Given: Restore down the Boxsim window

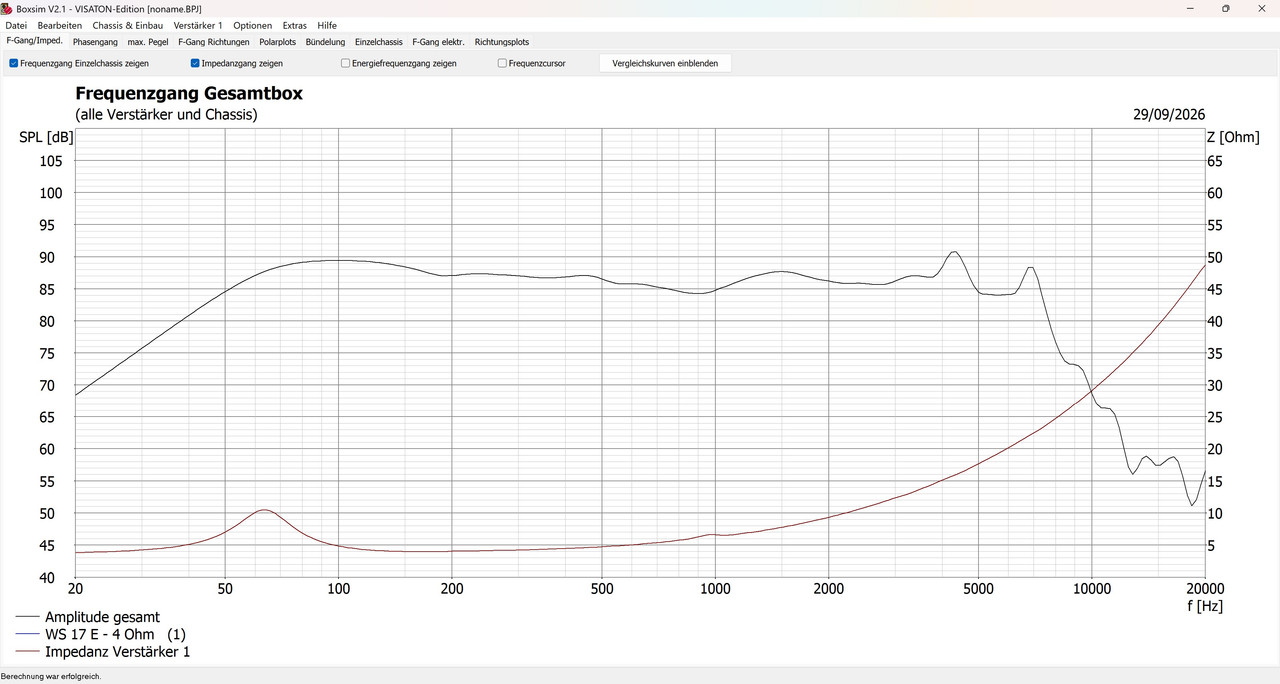Looking at the screenshot, I should pos(1226,8).
